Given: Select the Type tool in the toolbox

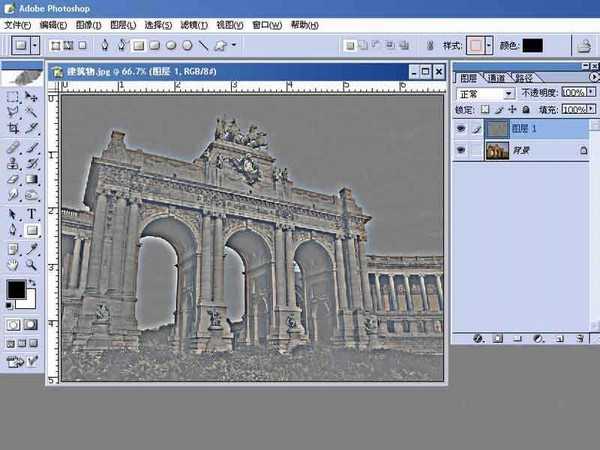Looking at the screenshot, I should coord(32,214).
